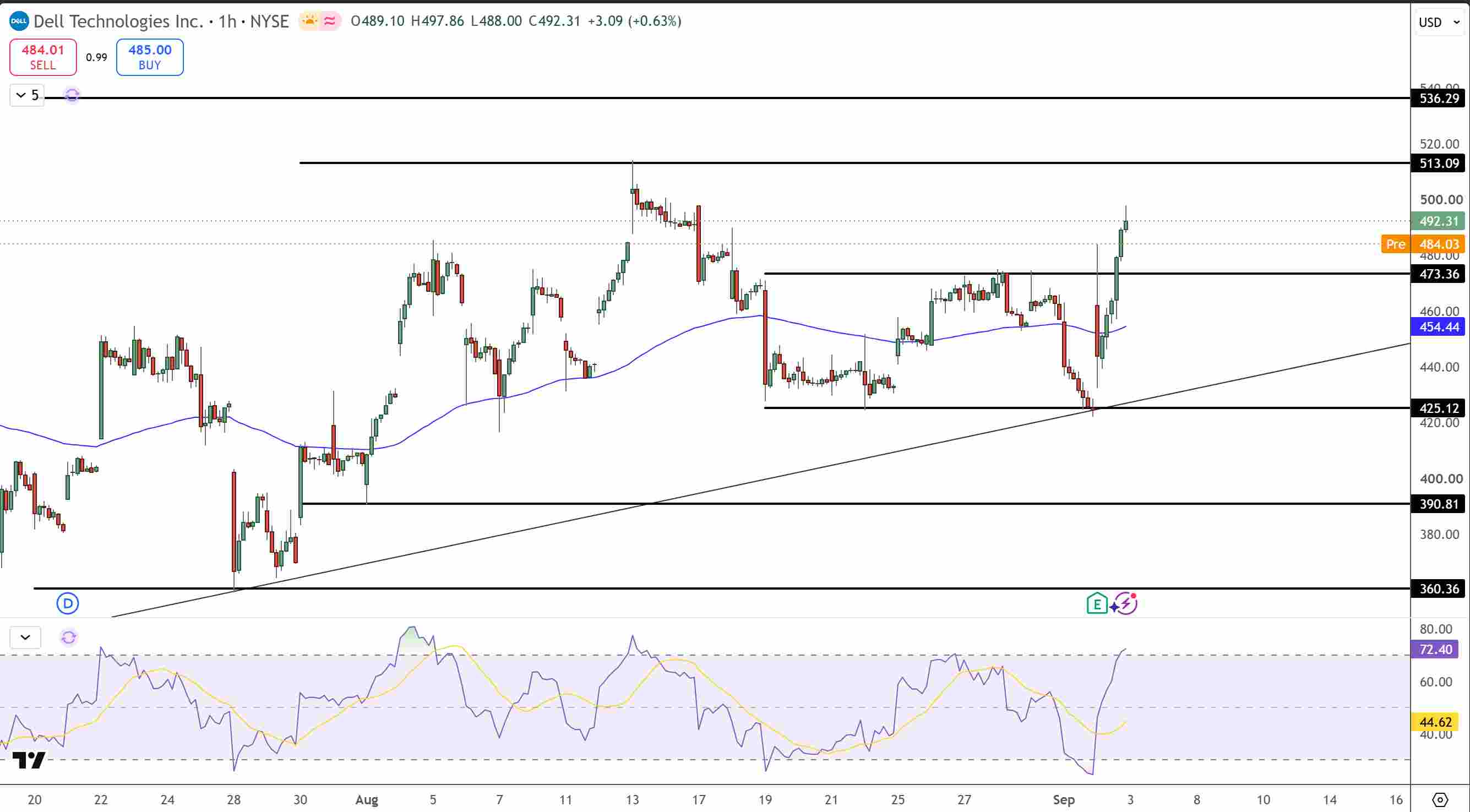Click the purple lightning latest-news icon
1470x812 pixels.
(1125, 603)
